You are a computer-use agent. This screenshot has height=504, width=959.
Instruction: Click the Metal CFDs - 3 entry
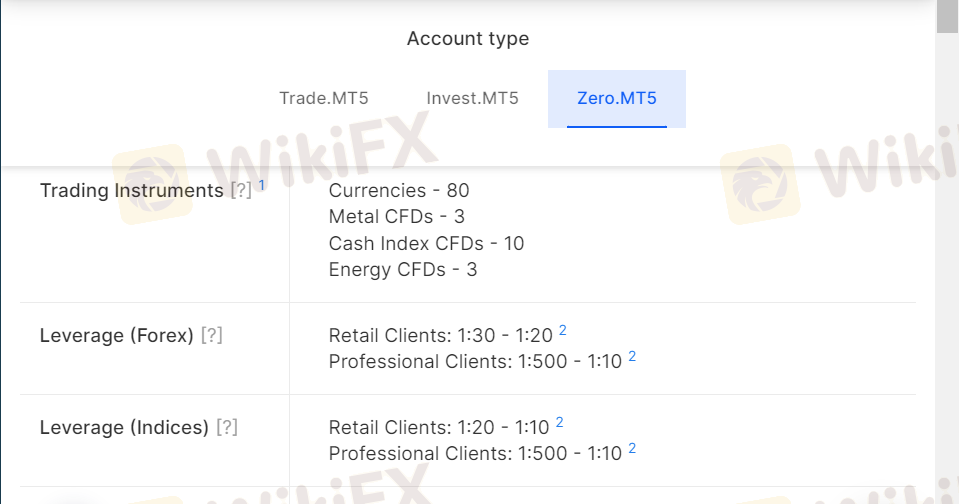396,217
